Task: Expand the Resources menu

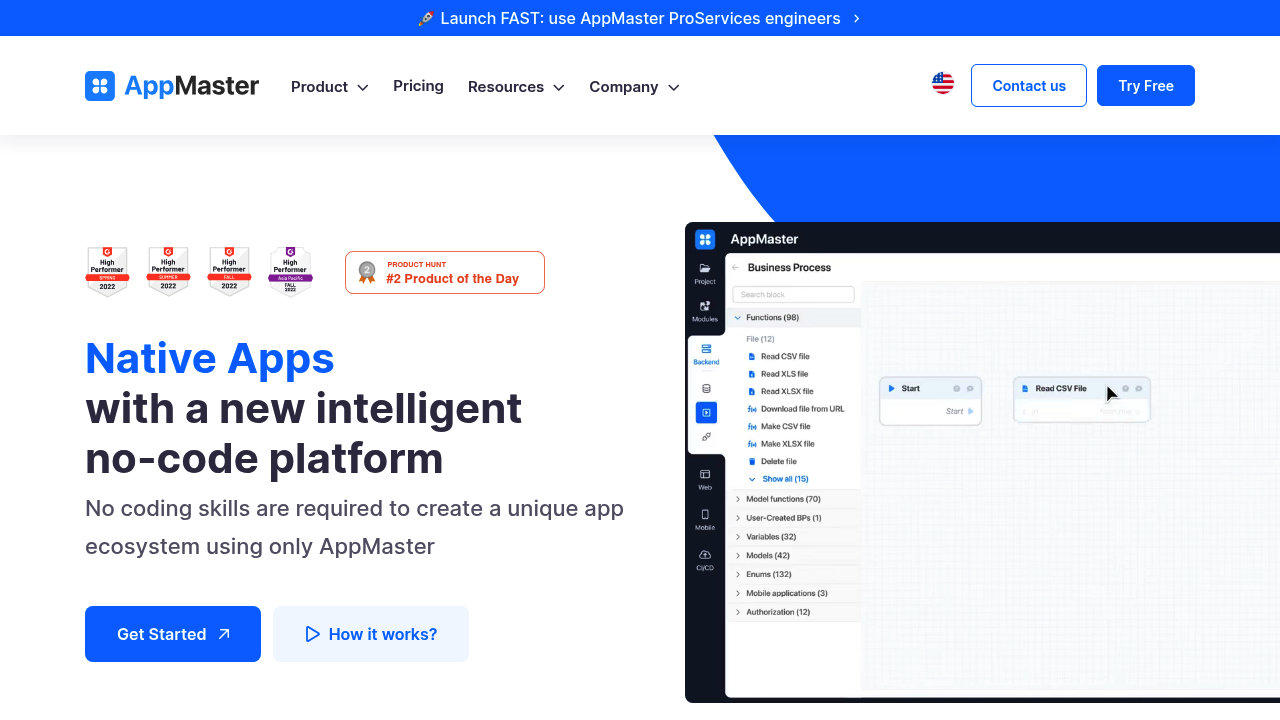Action: coord(516,87)
